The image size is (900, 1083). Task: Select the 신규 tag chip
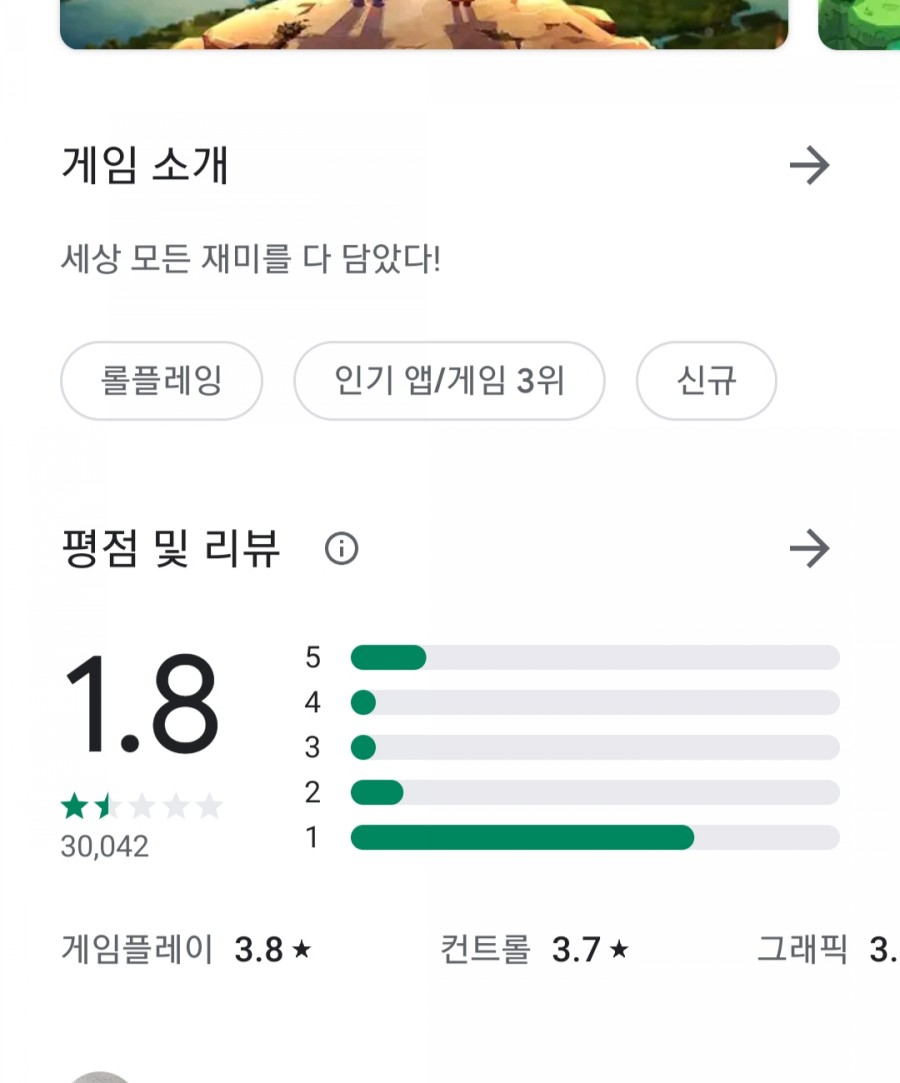706,381
